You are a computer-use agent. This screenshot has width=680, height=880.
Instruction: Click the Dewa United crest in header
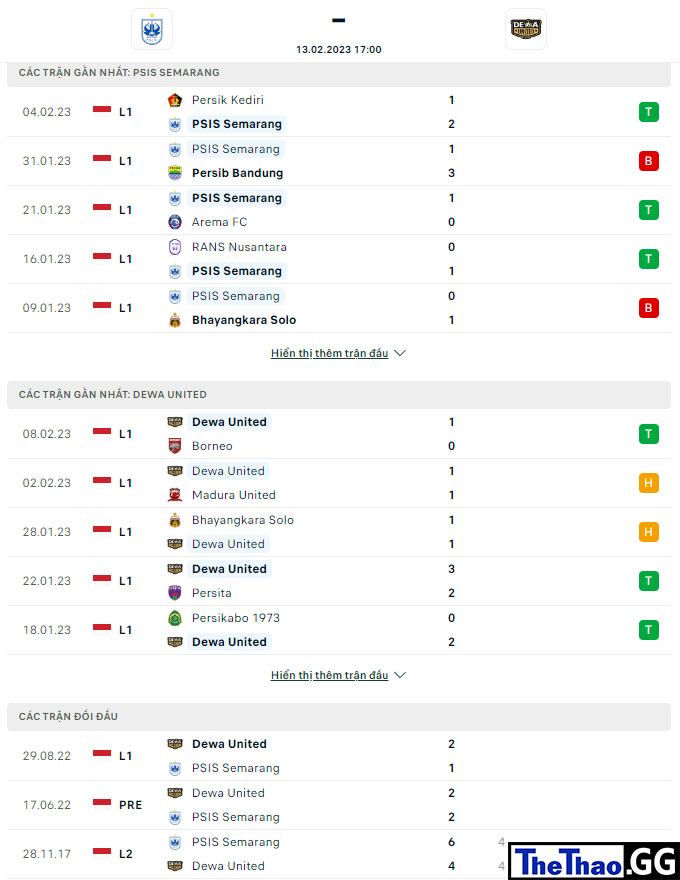tap(526, 29)
